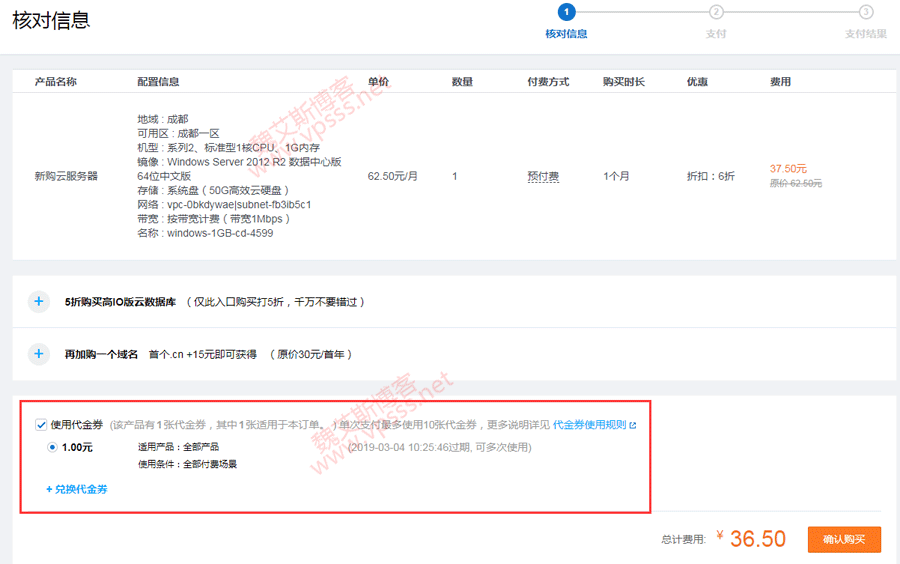This screenshot has width=900, height=564.
Task: Click the step 2 payment circle icon
Action: [716, 12]
